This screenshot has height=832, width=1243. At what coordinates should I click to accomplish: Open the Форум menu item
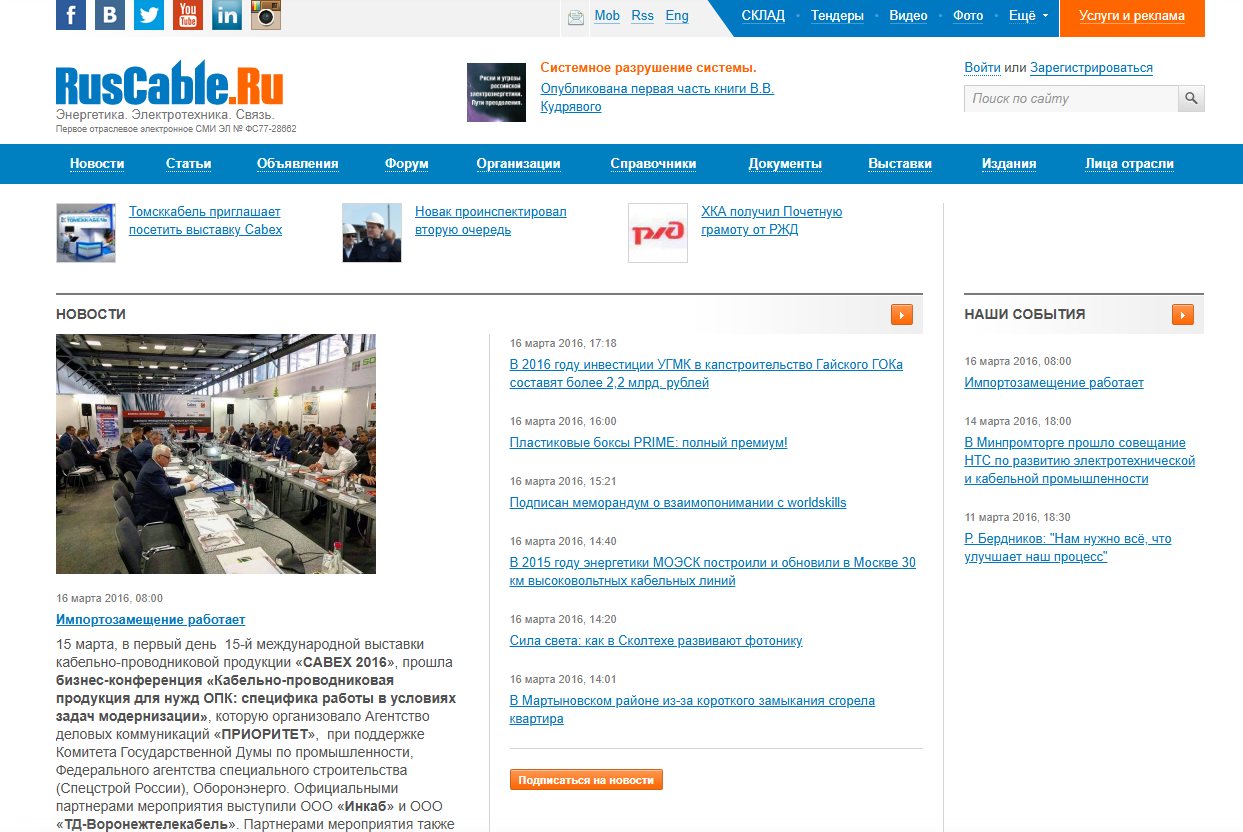click(406, 164)
